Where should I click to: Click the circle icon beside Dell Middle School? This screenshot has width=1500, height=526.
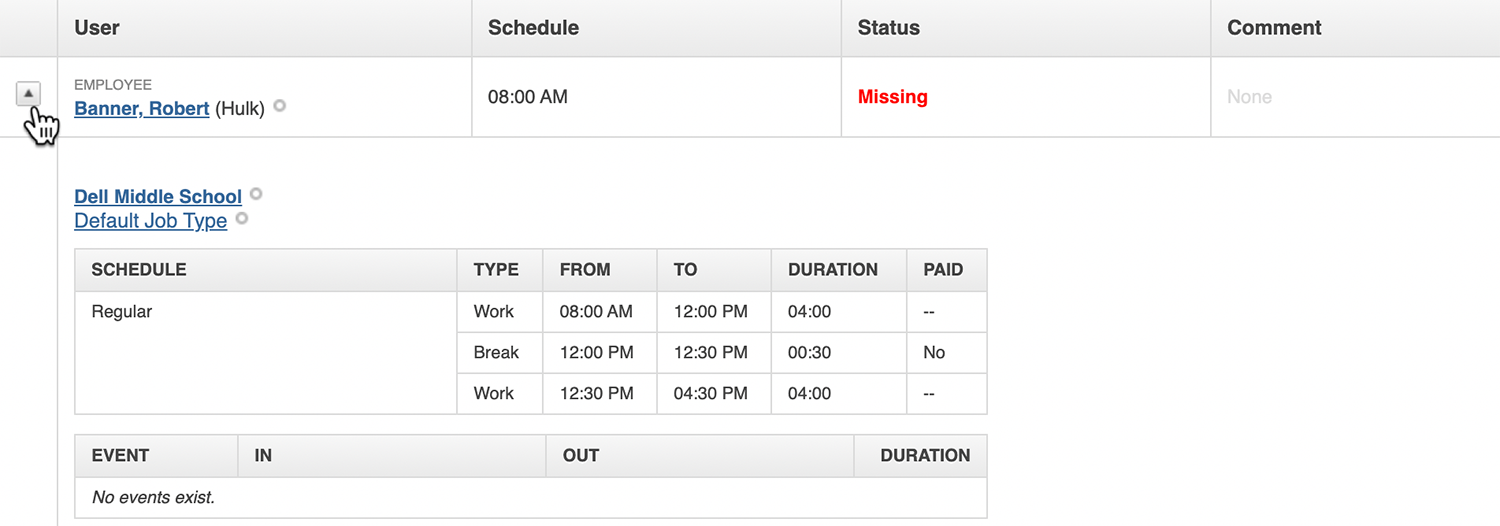tap(257, 193)
